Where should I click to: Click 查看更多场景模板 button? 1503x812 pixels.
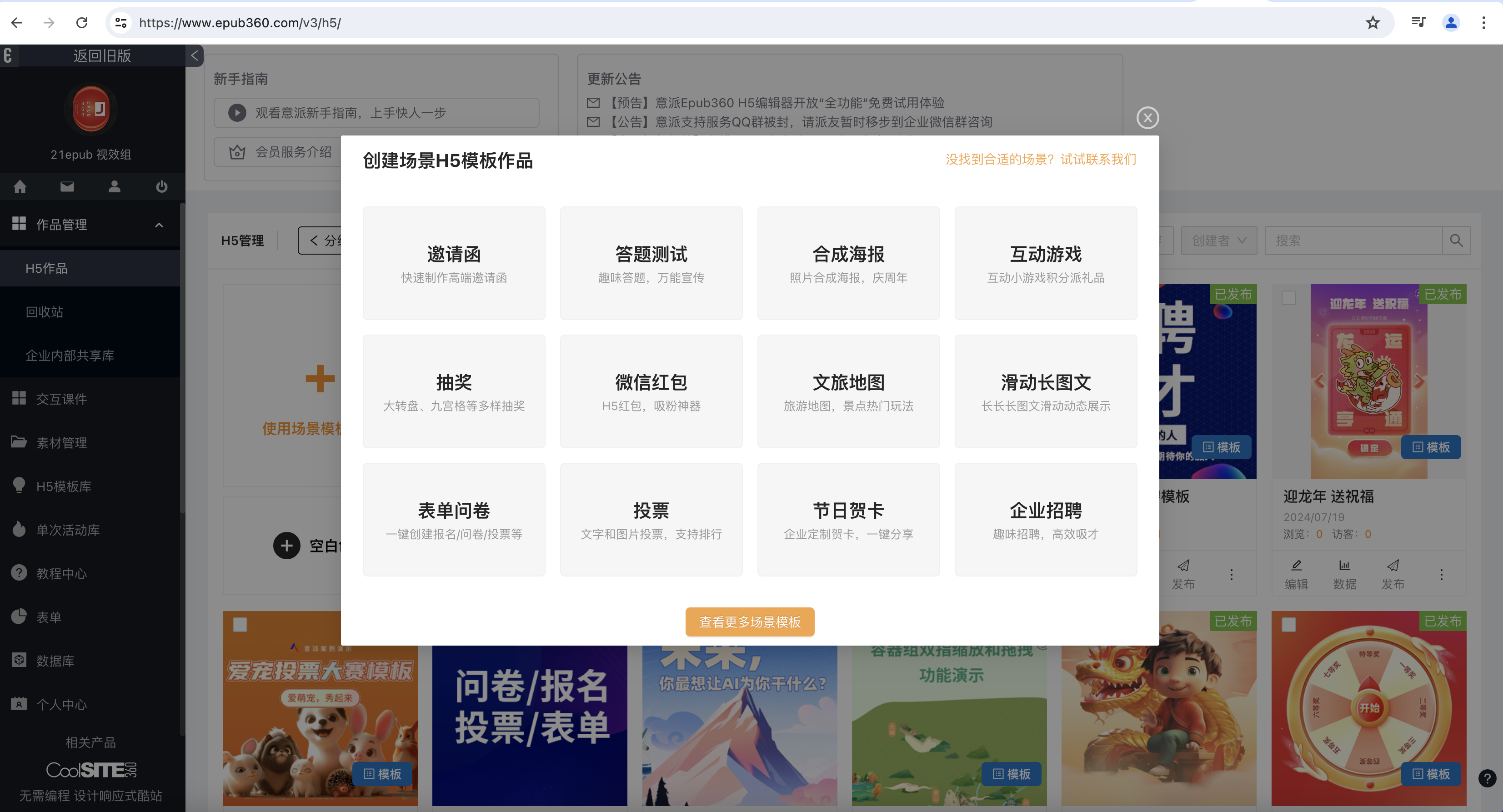(749, 621)
